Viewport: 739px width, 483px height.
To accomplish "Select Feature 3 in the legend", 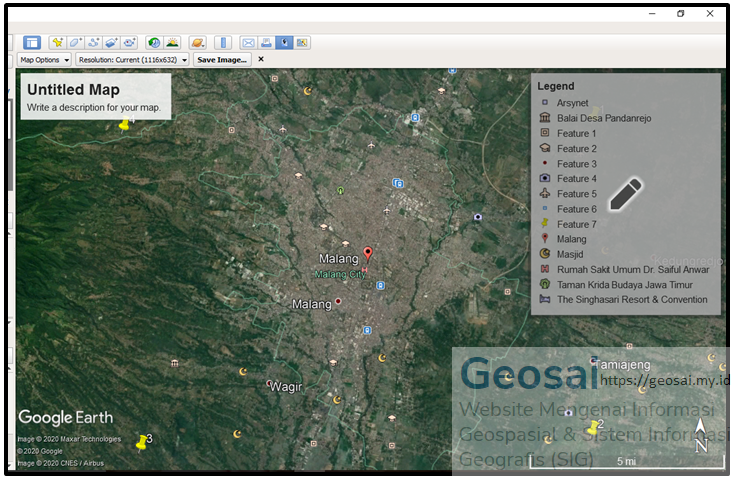I will click(x=568, y=164).
